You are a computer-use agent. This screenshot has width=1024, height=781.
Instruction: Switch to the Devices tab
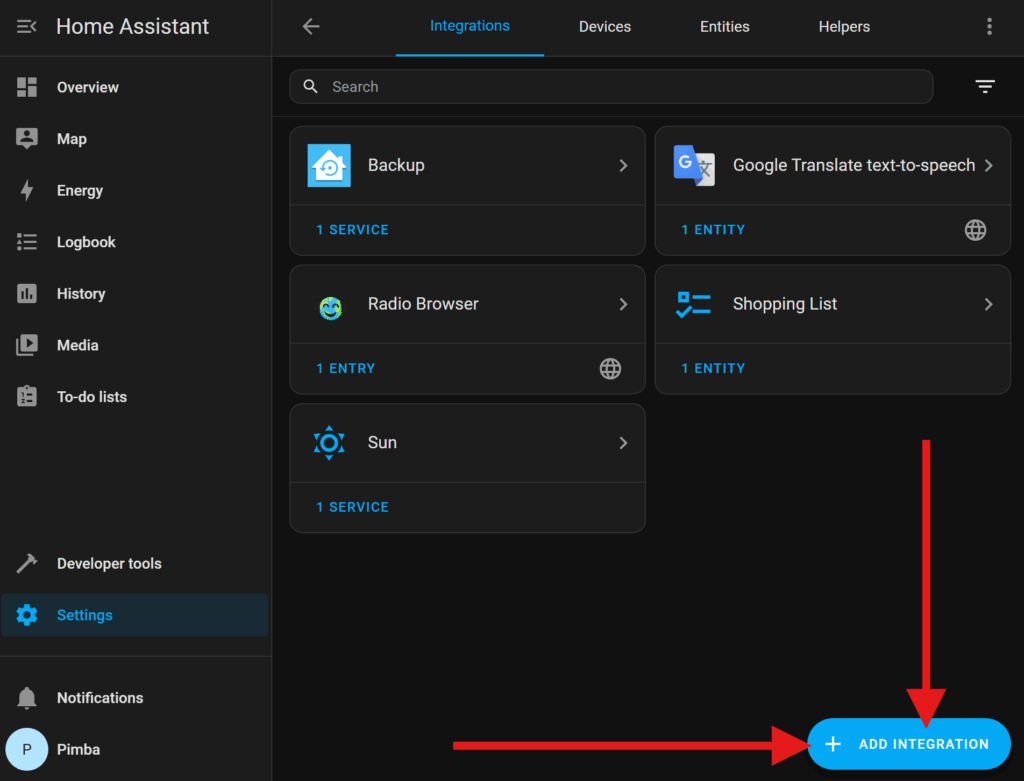[605, 27]
